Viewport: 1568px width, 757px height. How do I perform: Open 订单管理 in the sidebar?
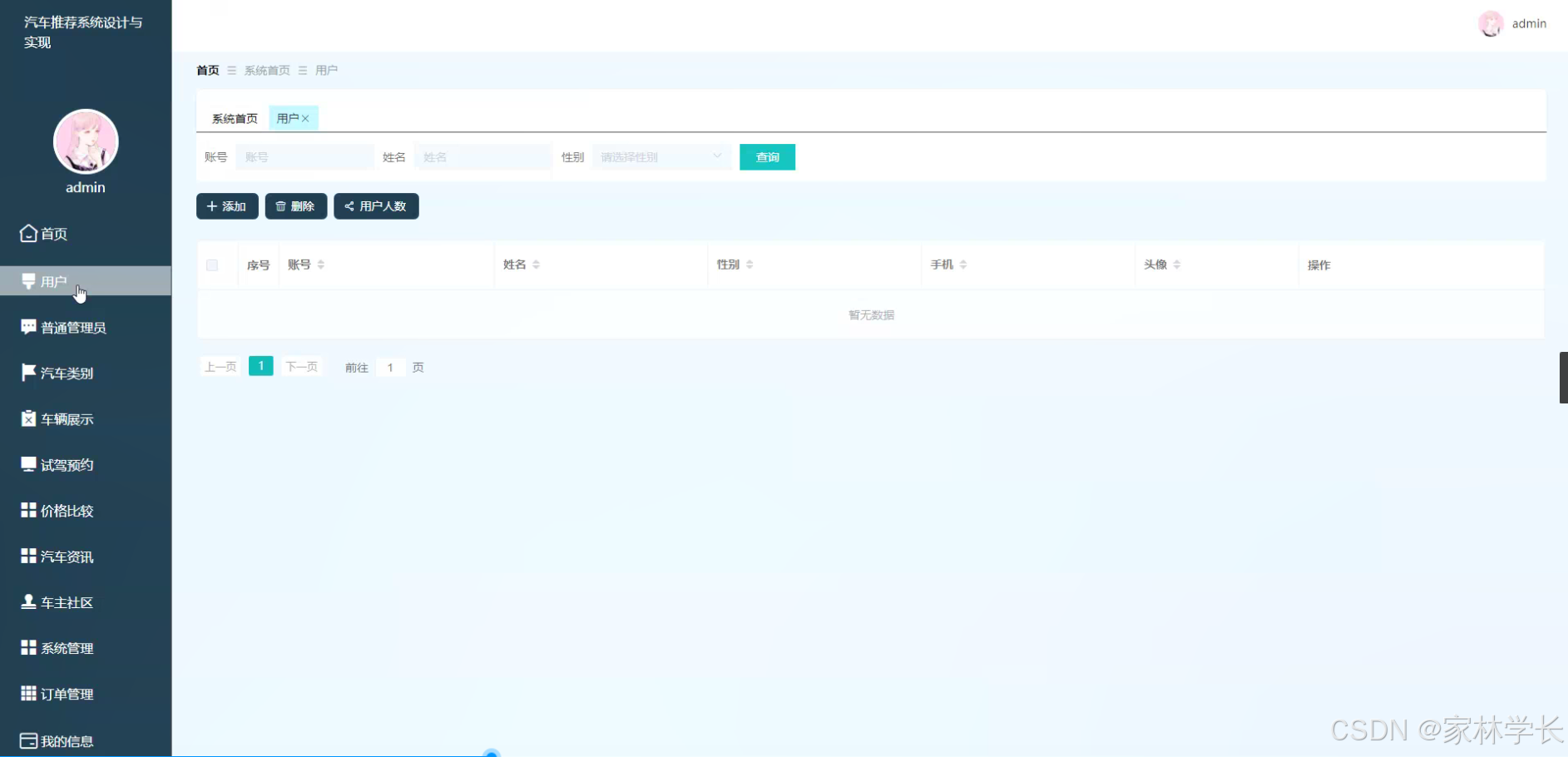(x=67, y=694)
